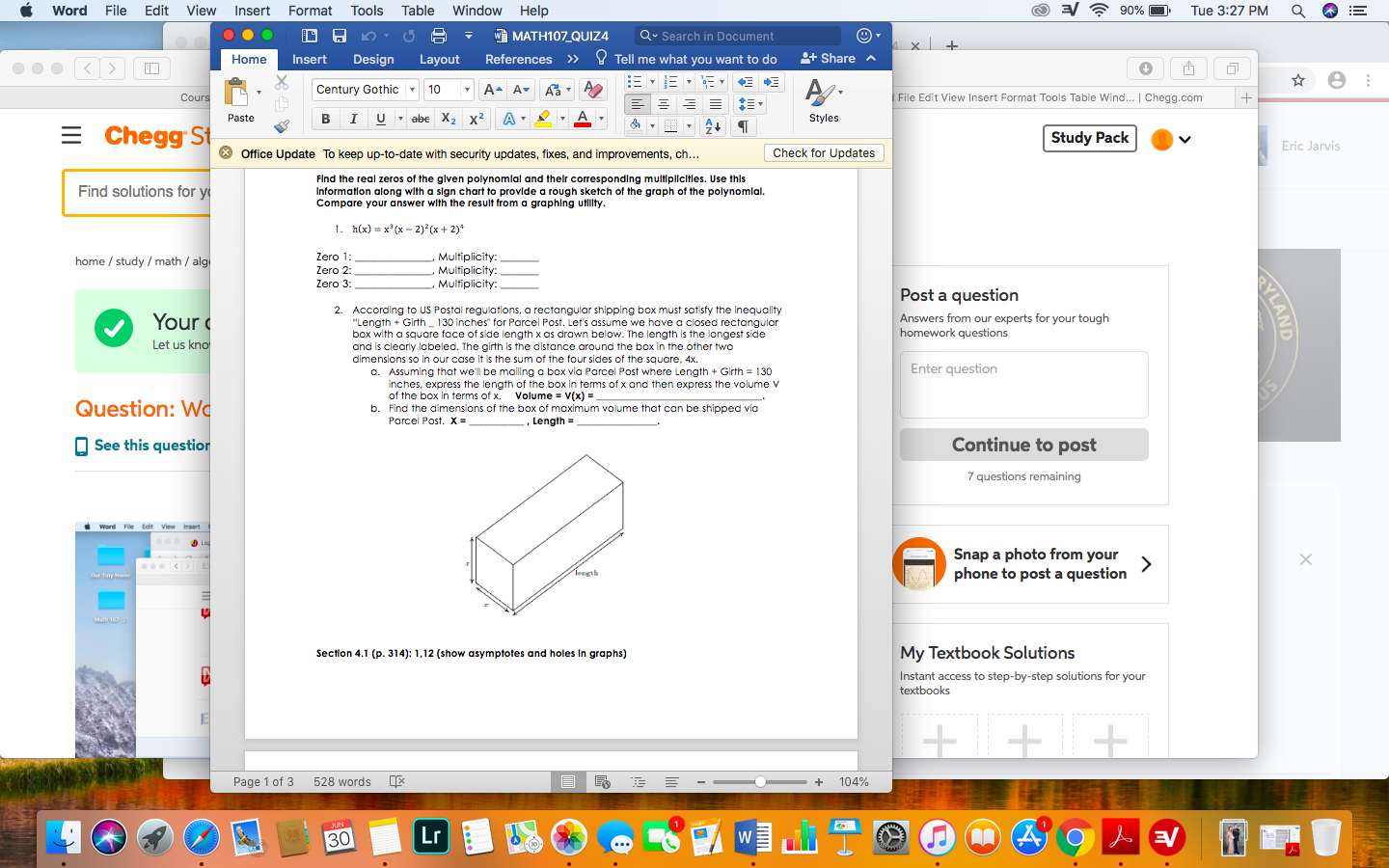This screenshot has height=868, width=1389.
Task: Click the Grow Font icon
Action: (x=491, y=89)
